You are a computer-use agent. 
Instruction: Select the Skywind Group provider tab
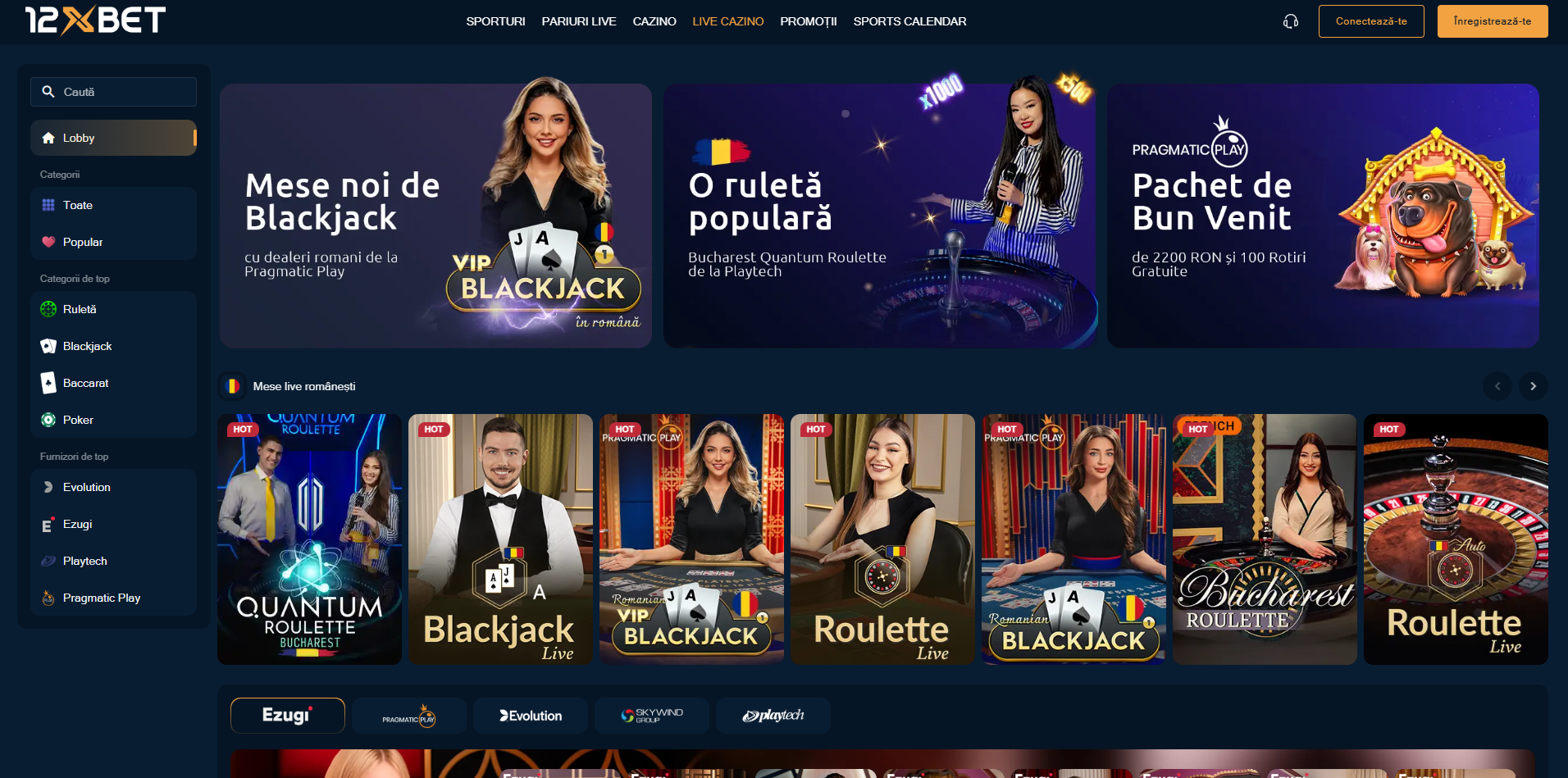652,716
